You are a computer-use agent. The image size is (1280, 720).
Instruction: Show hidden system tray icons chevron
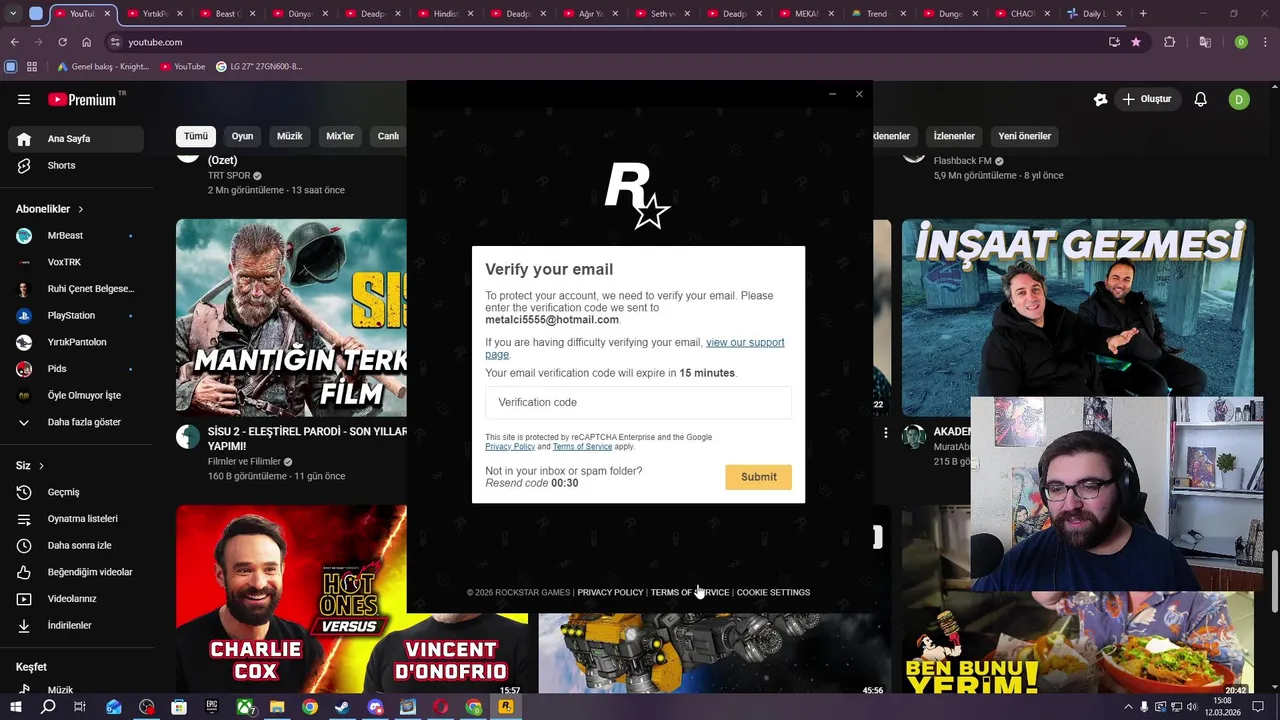click(x=1129, y=706)
